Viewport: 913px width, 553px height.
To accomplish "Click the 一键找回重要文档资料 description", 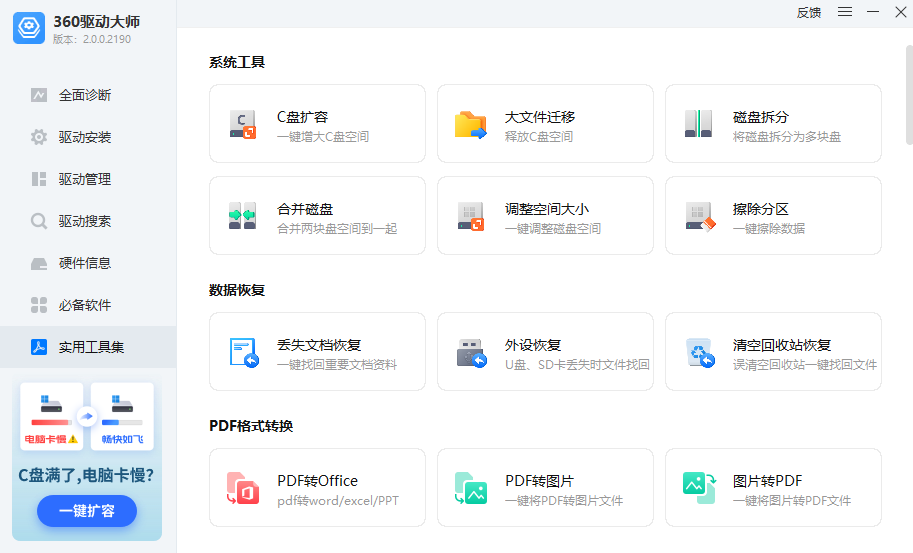I will (337, 365).
